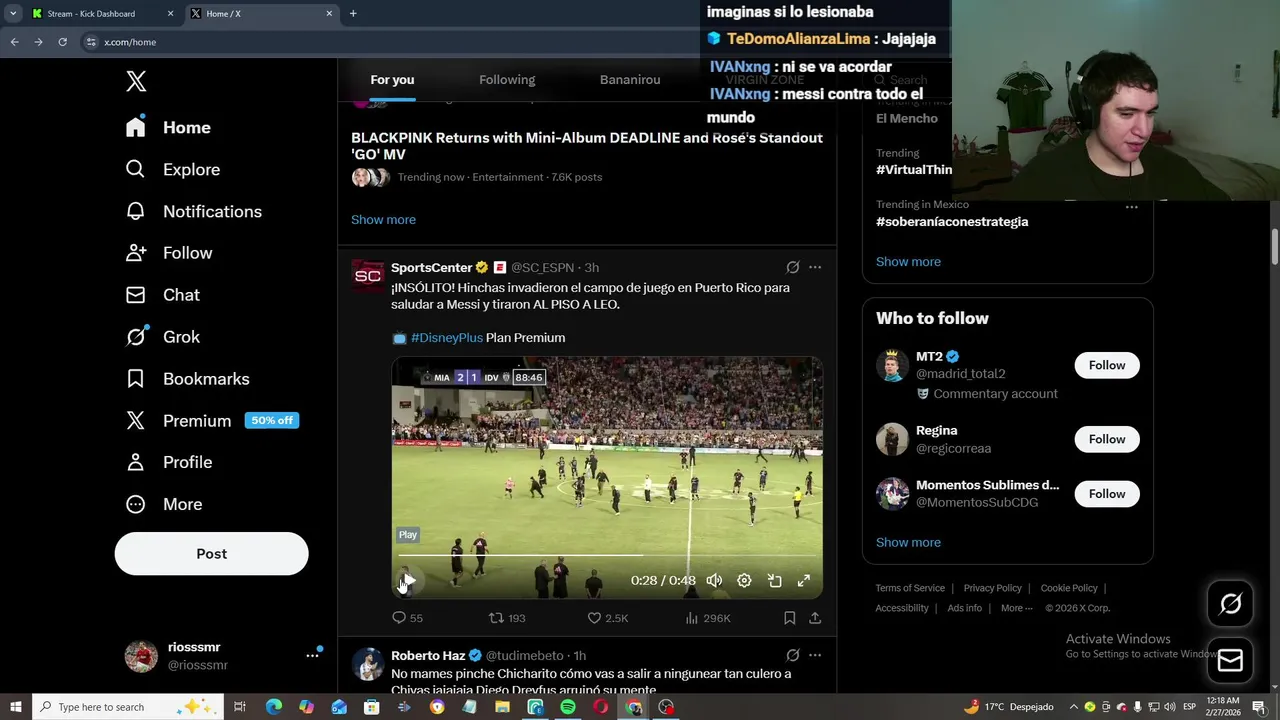Open Grok icon on Roberto Haz post
Viewport: 1280px width, 720px height.
coord(793,655)
